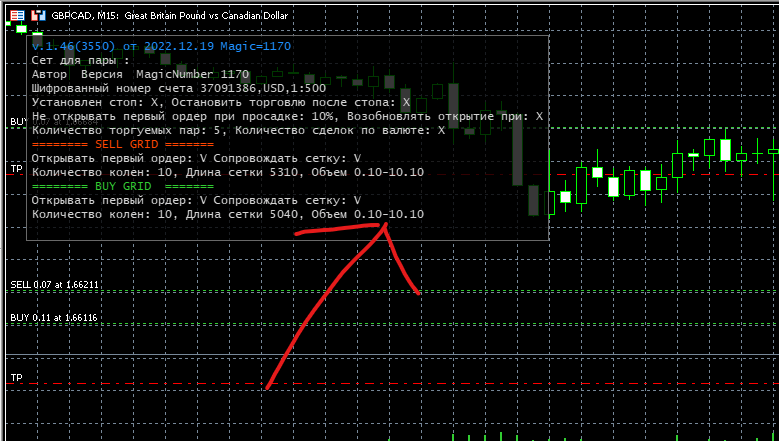
Task: Click 'Открывать первый ордер: V' under BUY GRID
Action: [196, 200]
